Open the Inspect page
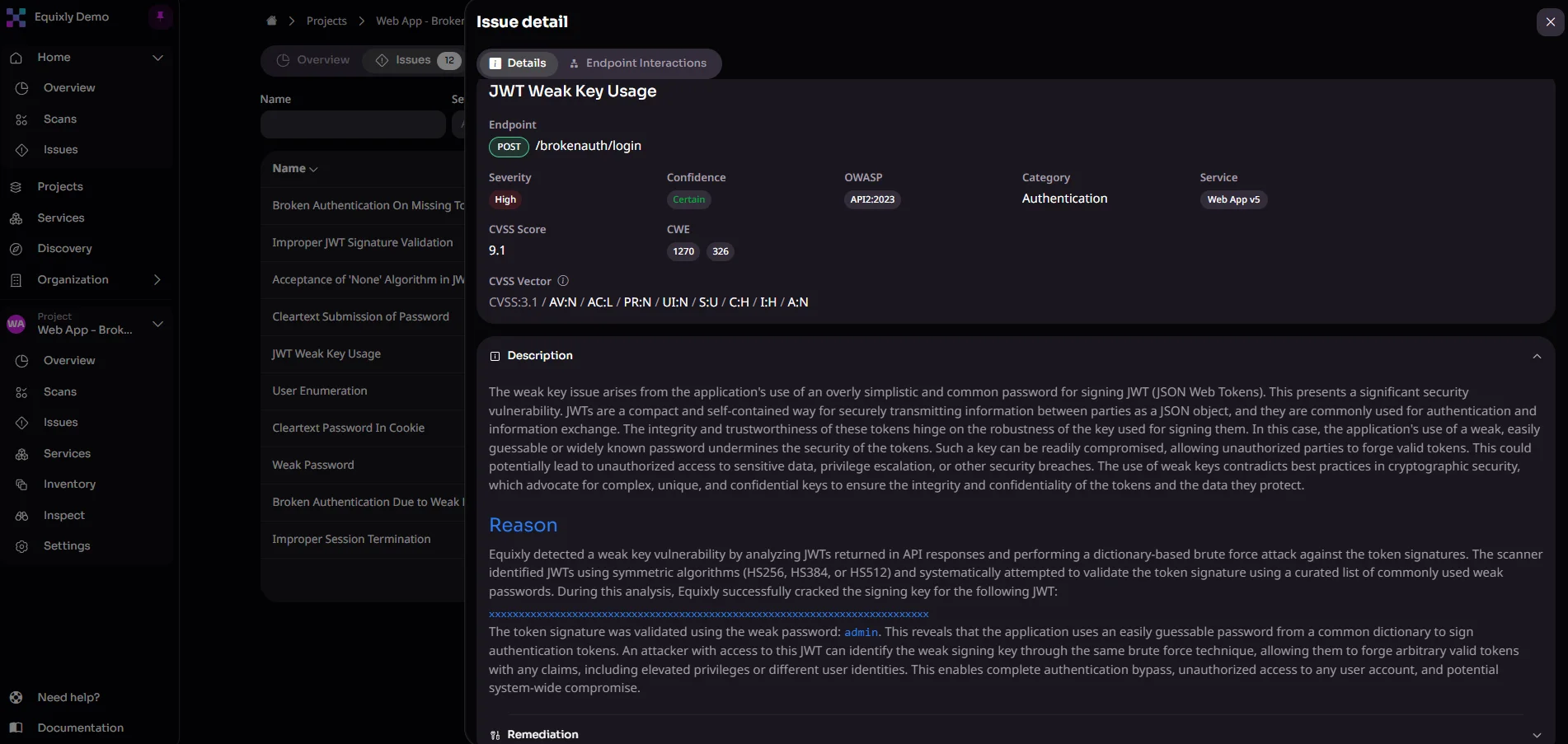Viewport: 1568px width, 744px height. (64, 516)
